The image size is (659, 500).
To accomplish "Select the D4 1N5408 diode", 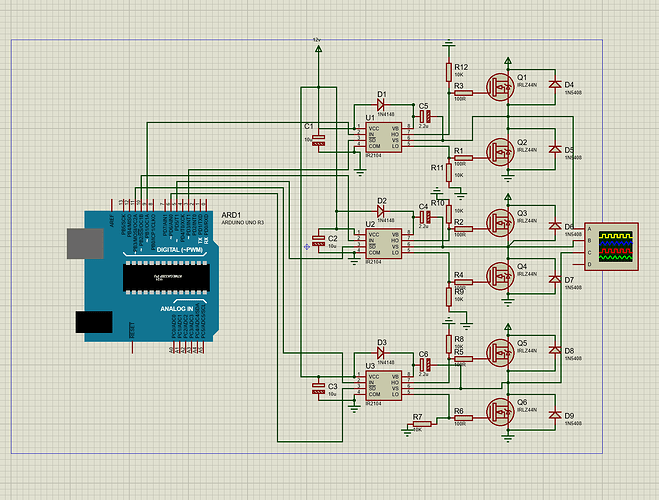I will point(555,86).
